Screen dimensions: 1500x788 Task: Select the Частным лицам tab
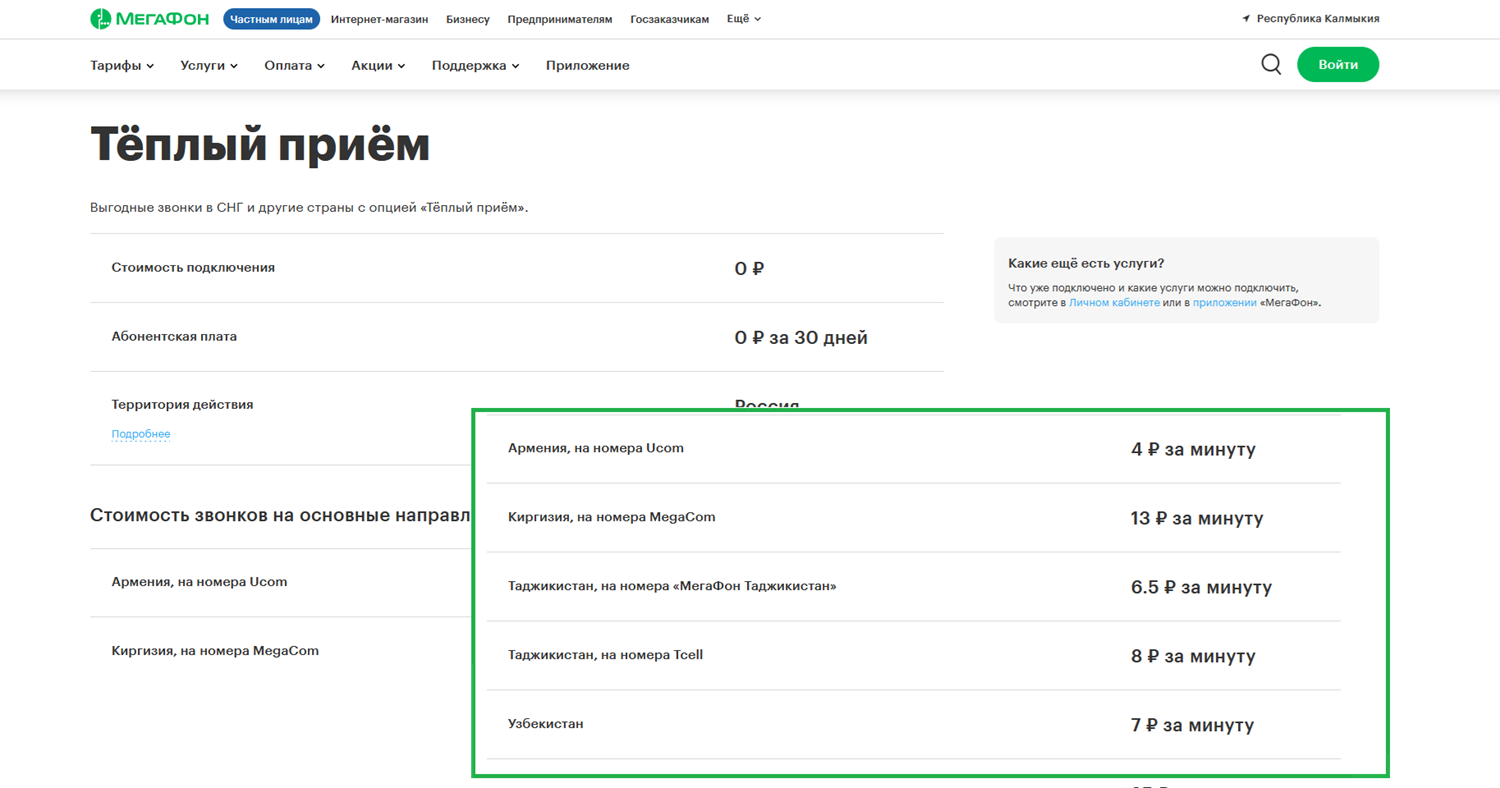(x=271, y=19)
